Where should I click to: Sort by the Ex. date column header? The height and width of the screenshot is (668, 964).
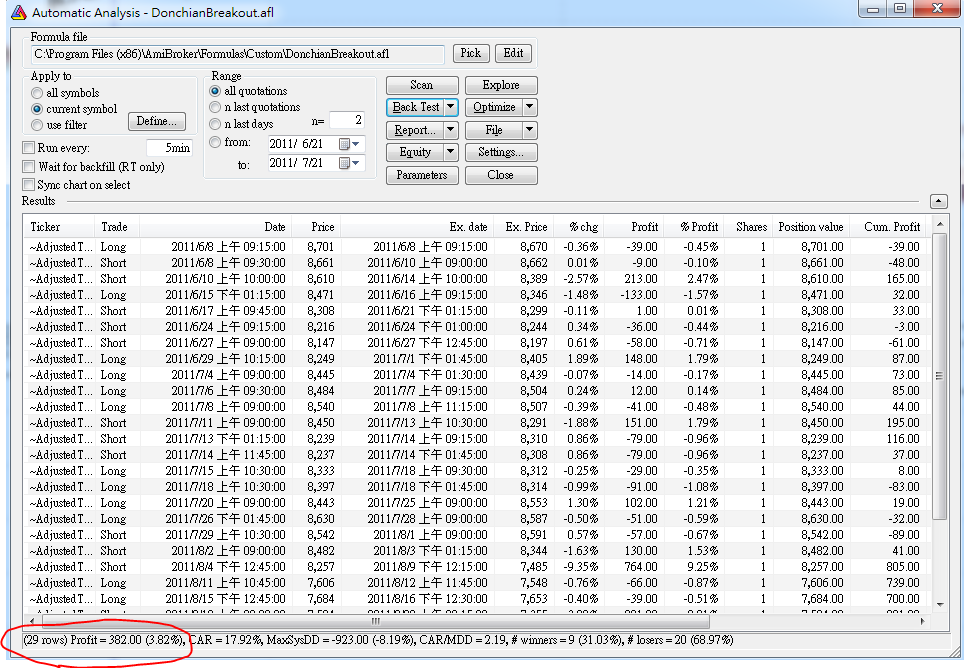coord(417,227)
